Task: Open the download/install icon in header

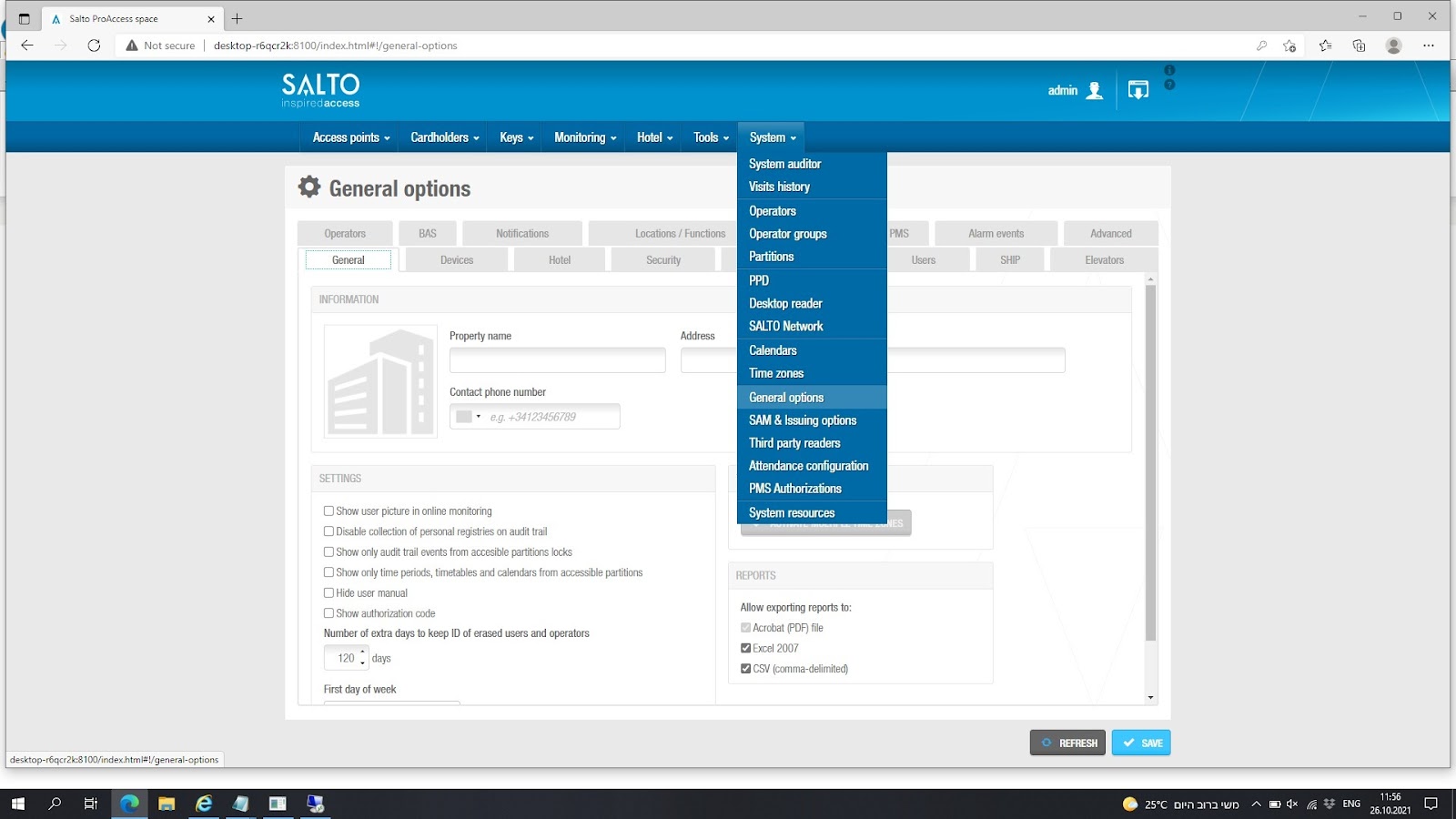Action: tap(1138, 90)
